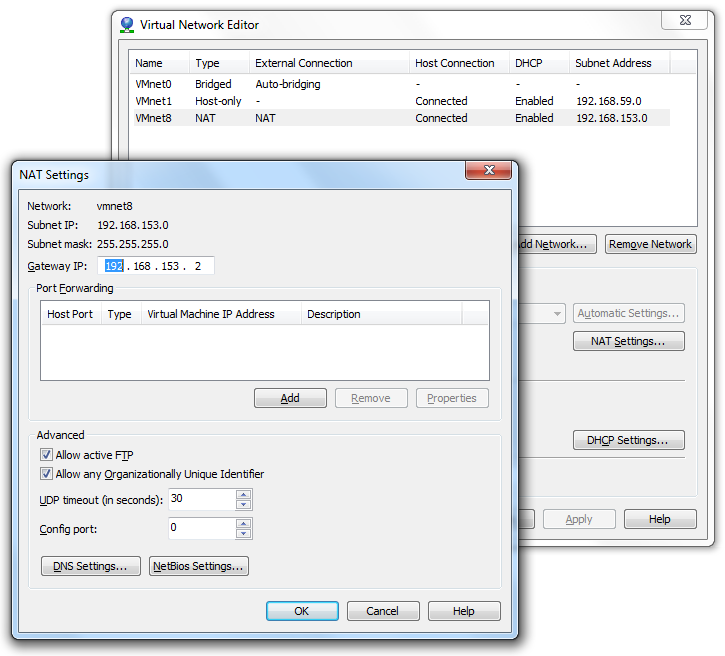The image size is (725, 656).
Task: Click NAT Settings button in Virtual Network Editor
Action: [629, 341]
